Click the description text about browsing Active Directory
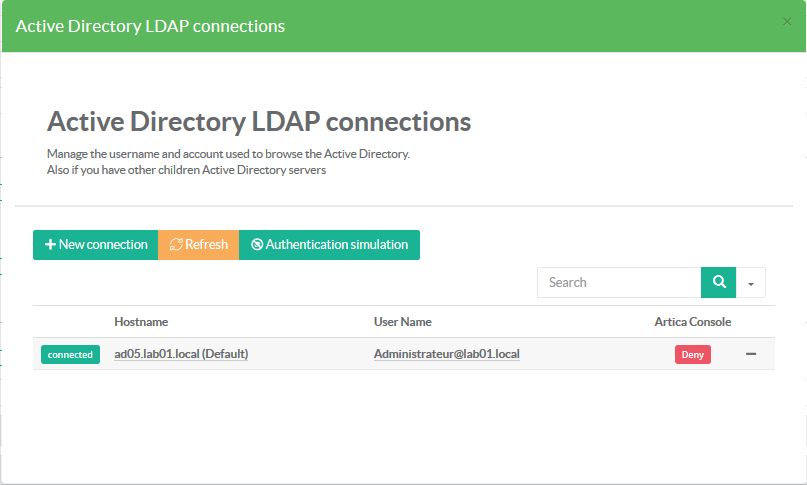 click(x=228, y=154)
